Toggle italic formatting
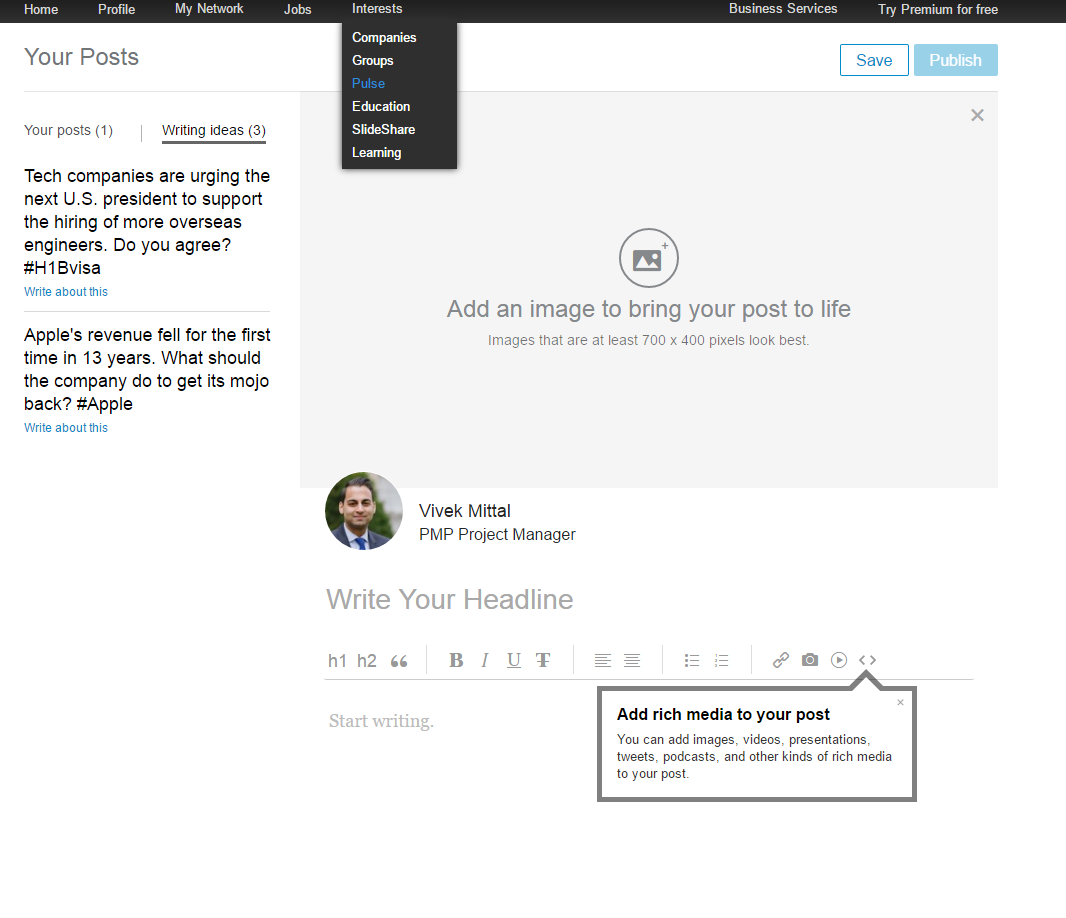Image resolution: width=1066 pixels, height=918 pixels. [x=485, y=660]
